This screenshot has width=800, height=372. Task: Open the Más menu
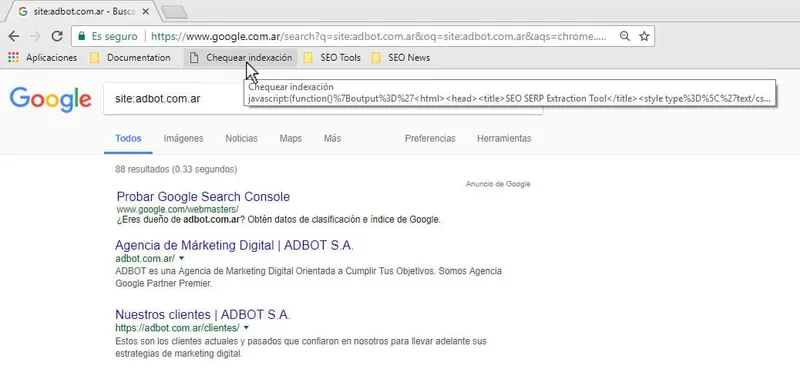click(332, 138)
